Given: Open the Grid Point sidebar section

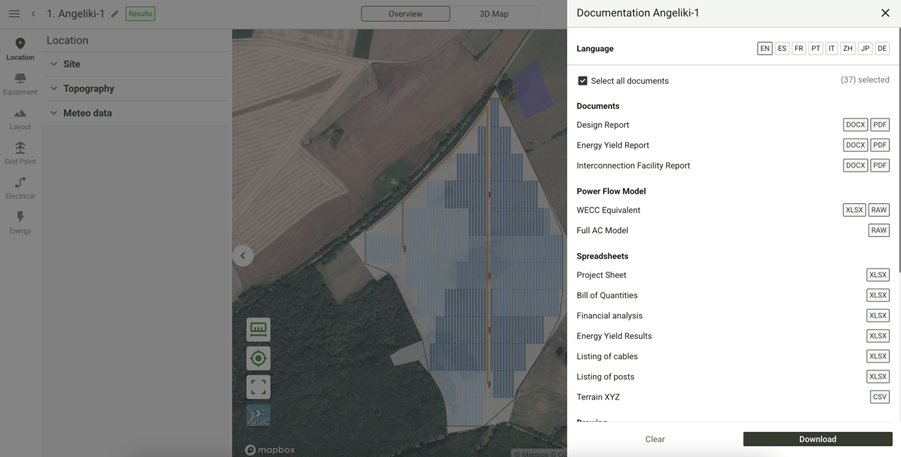Looking at the screenshot, I should point(20,152).
